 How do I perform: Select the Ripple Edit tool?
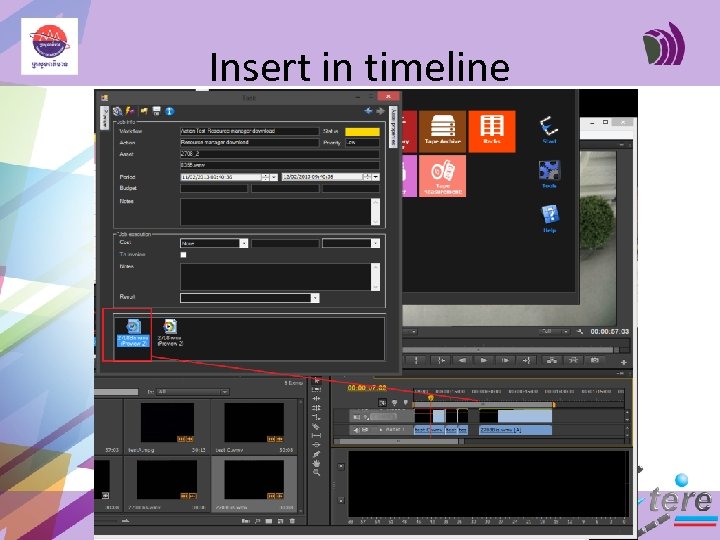pyautogui.click(x=316, y=399)
